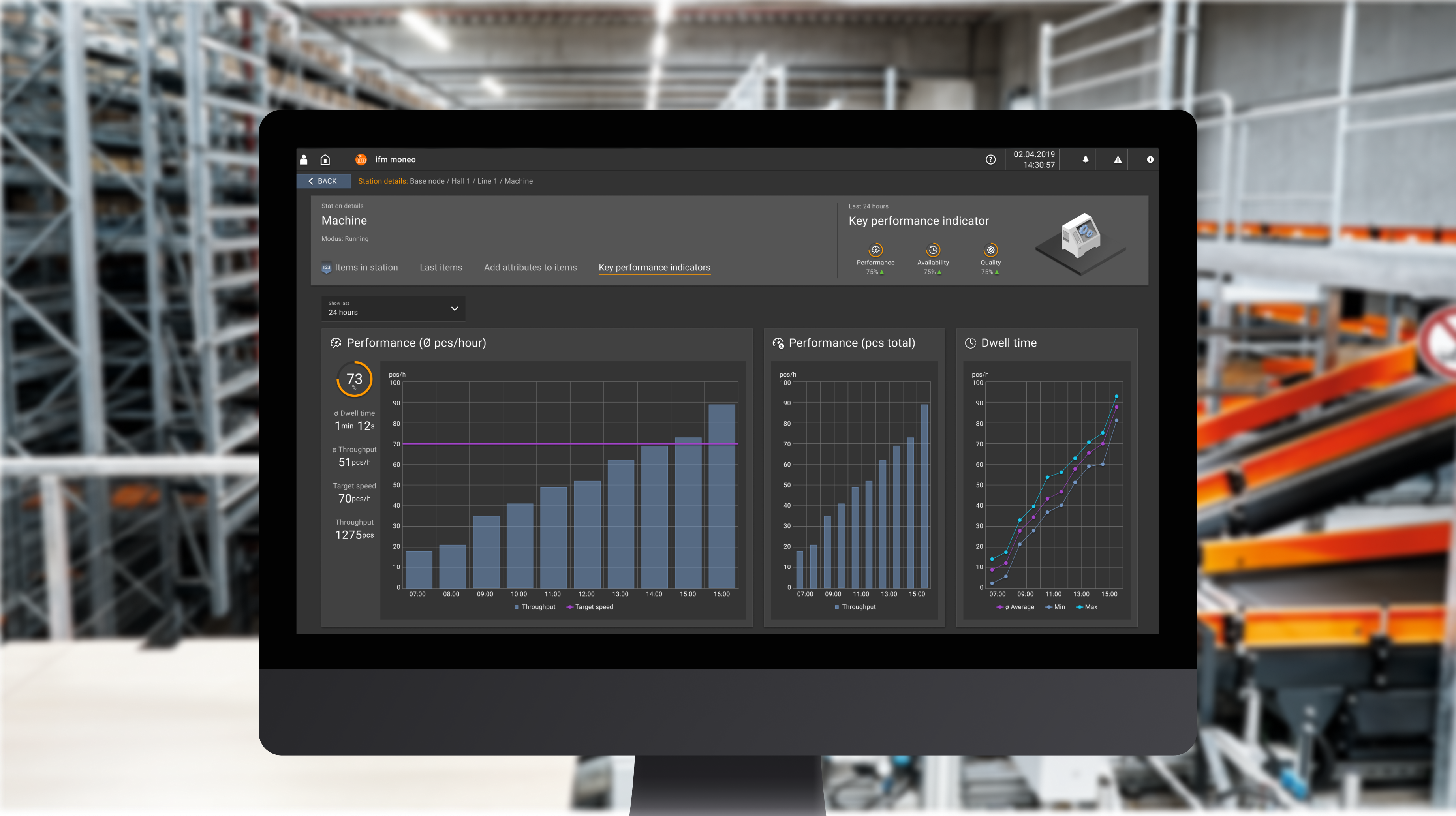Select the Key performance indicators tab
The width and height of the screenshot is (1456, 816).
pyautogui.click(x=654, y=267)
